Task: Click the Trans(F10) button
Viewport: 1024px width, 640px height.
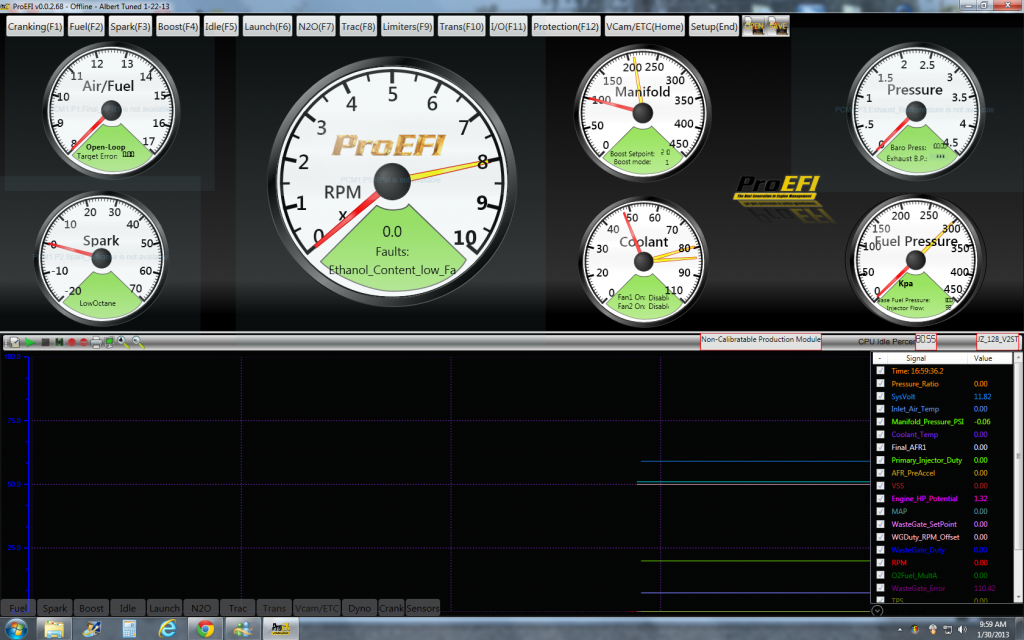Action: pyautogui.click(x=461, y=26)
